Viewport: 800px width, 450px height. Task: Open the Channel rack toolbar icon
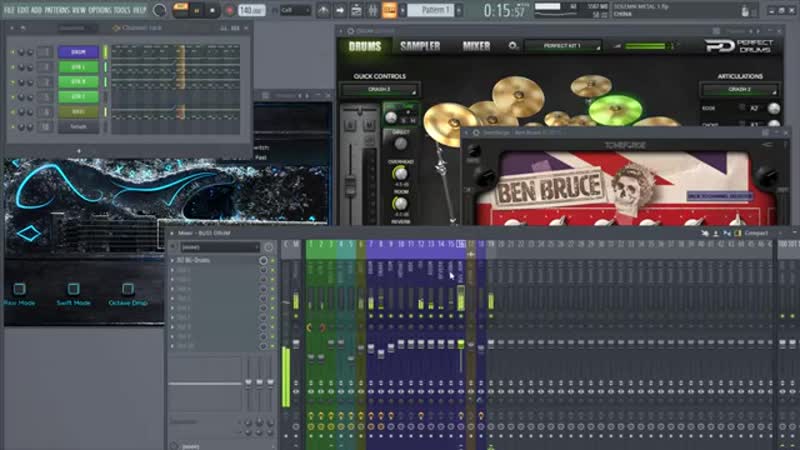pos(357,10)
